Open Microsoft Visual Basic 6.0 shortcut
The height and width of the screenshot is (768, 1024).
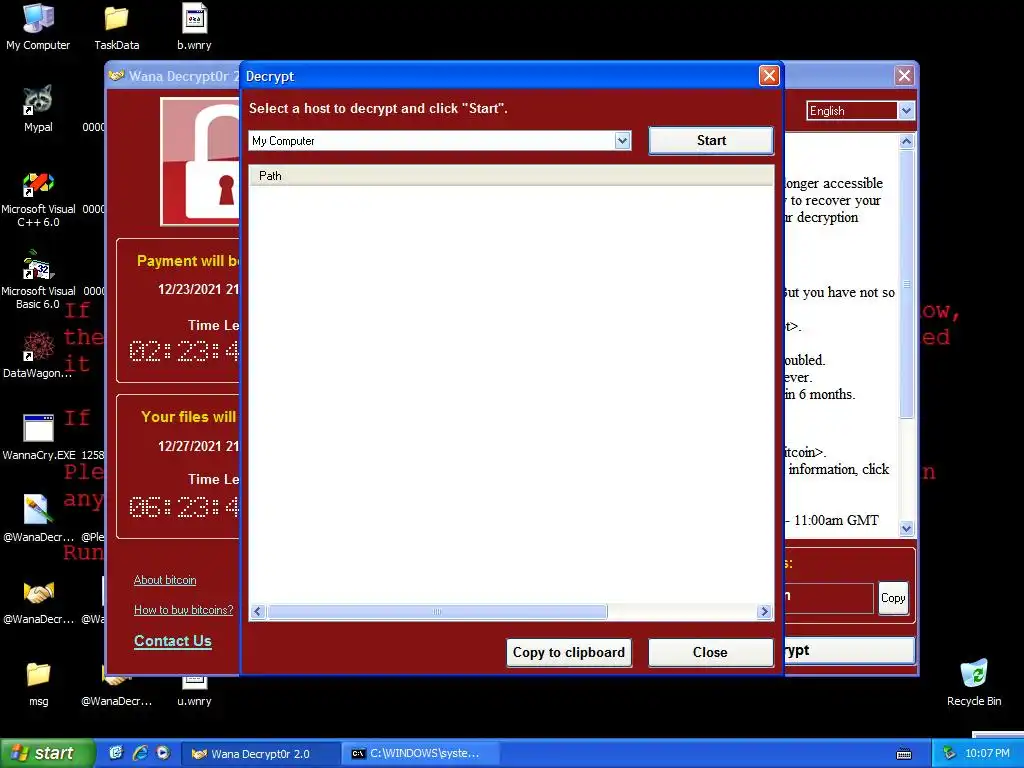(x=38, y=281)
